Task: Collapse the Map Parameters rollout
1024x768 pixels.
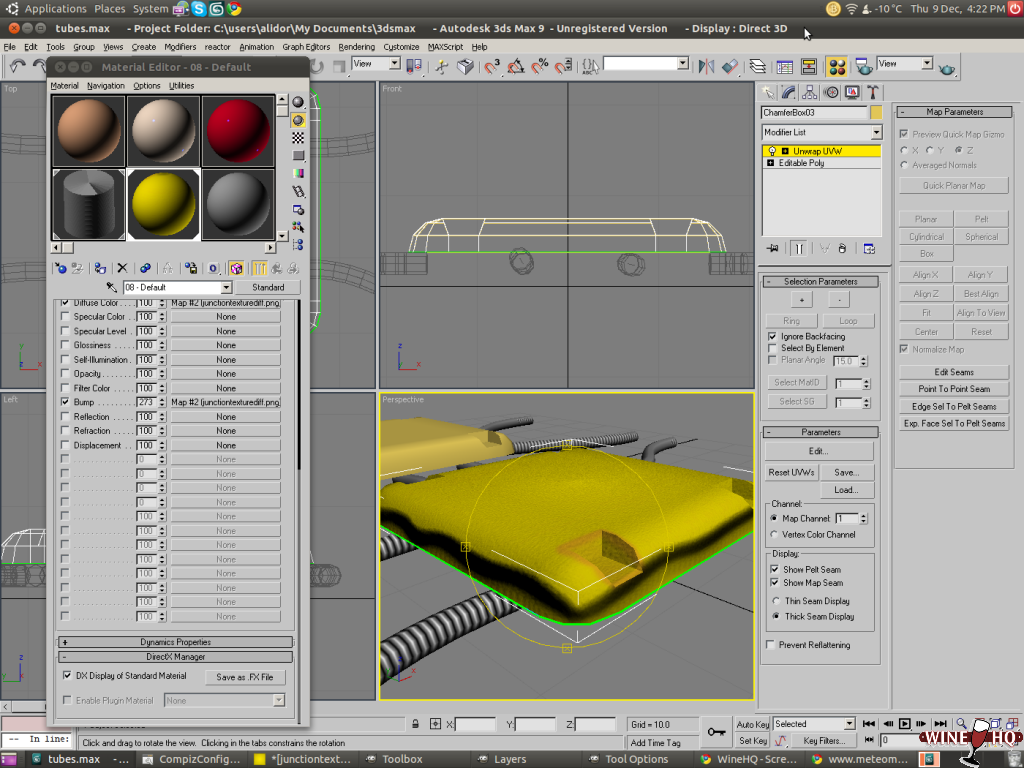Action: click(954, 112)
